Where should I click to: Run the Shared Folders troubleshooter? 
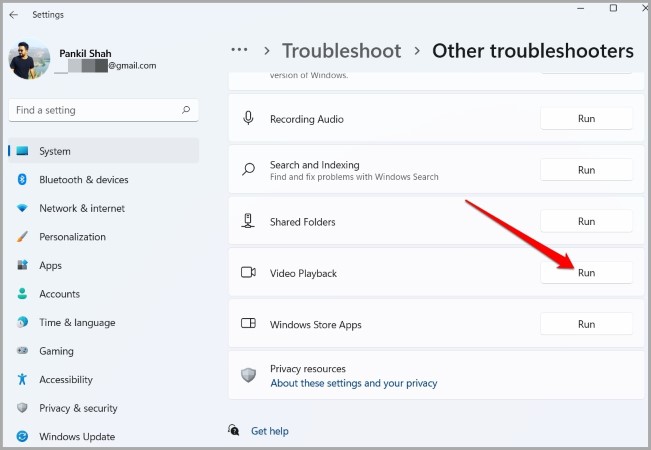pyautogui.click(x=586, y=221)
